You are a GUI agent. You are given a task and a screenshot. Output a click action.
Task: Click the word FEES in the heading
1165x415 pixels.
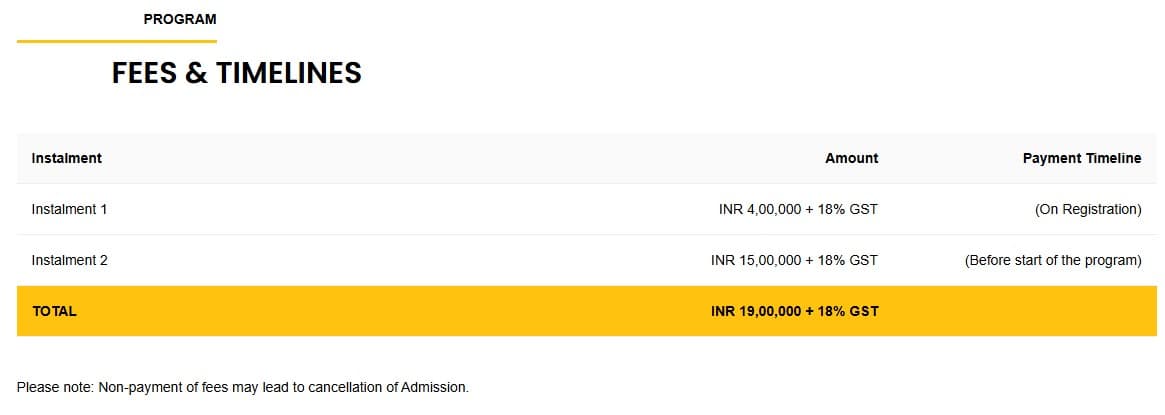146,73
